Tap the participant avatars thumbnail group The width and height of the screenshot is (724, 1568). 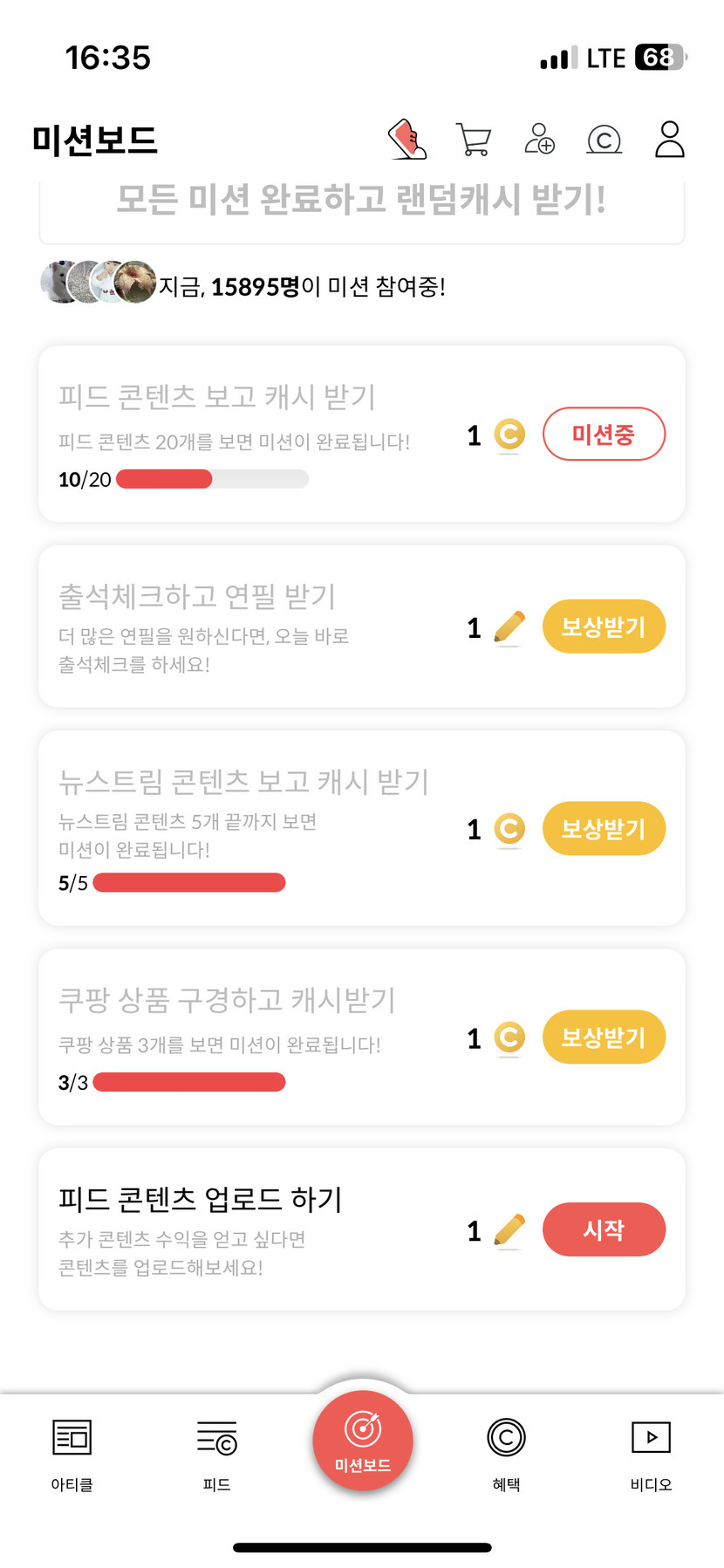(x=99, y=282)
